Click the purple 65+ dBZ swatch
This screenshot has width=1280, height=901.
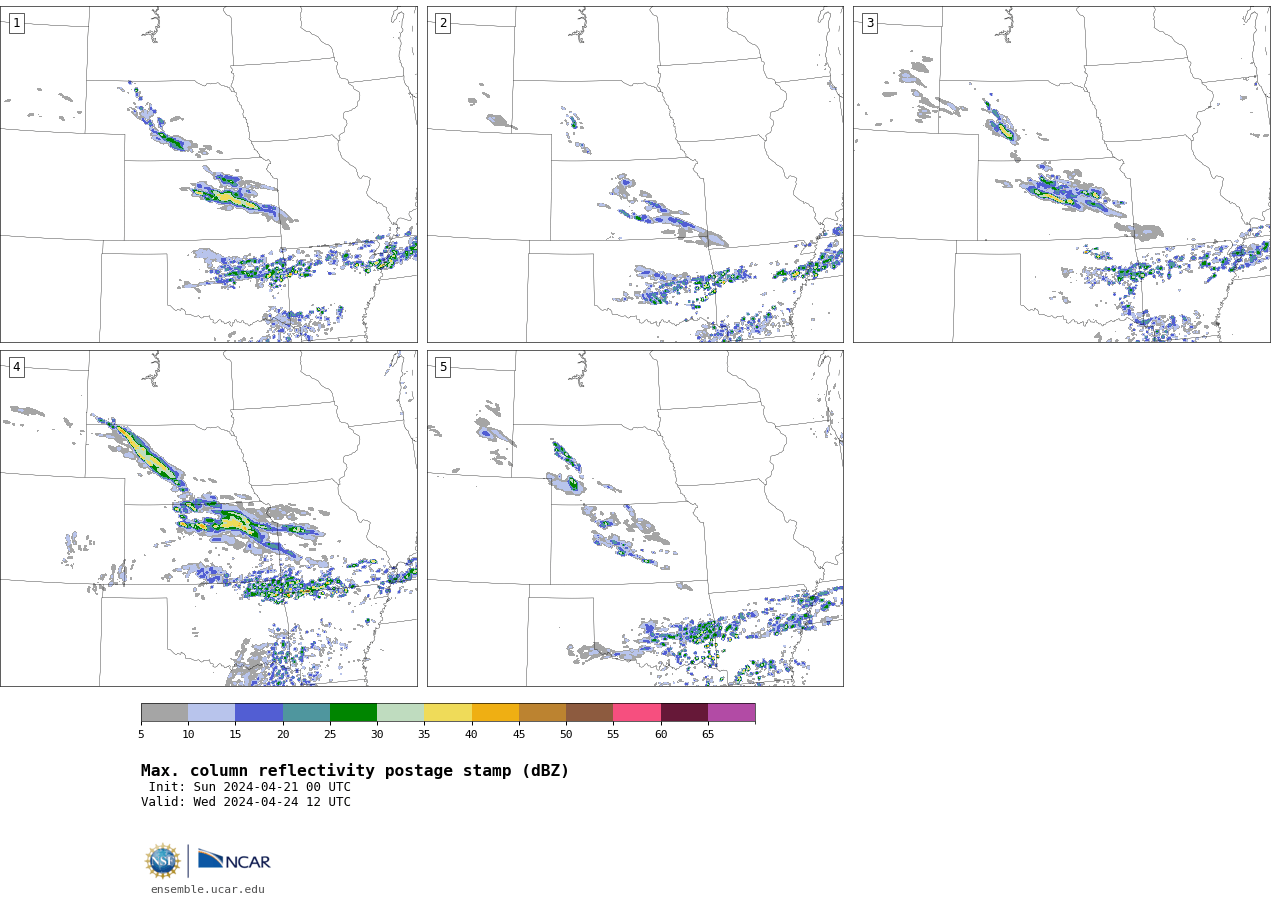[x=731, y=712]
